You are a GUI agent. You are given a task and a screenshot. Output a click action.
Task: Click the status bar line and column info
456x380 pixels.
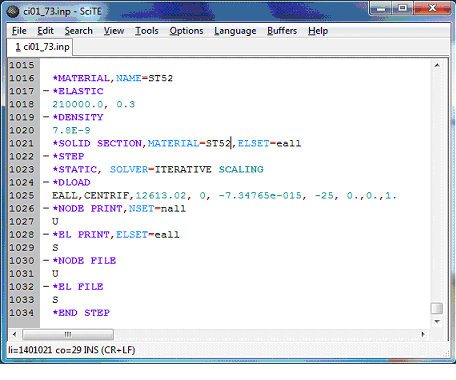pyautogui.click(x=72, y=350)
